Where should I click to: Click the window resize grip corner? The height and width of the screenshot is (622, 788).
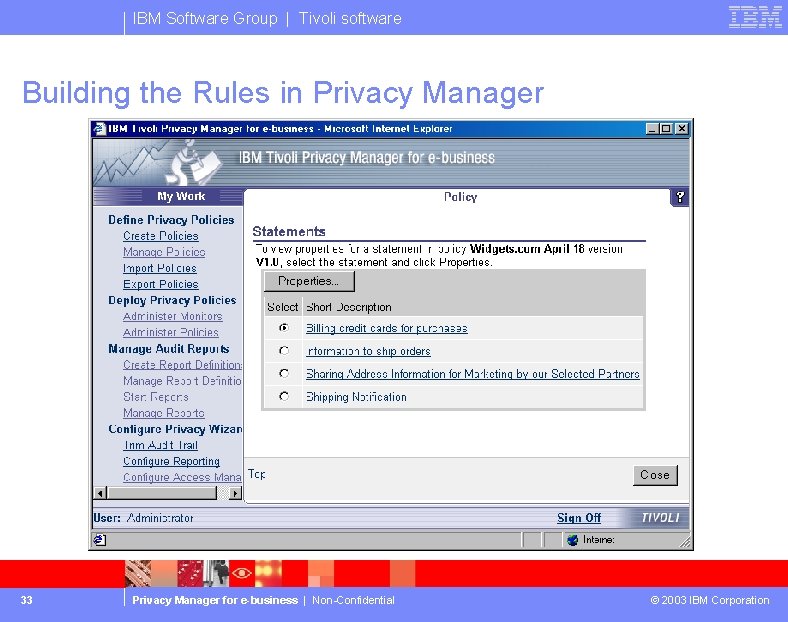(x=684, y=542)
